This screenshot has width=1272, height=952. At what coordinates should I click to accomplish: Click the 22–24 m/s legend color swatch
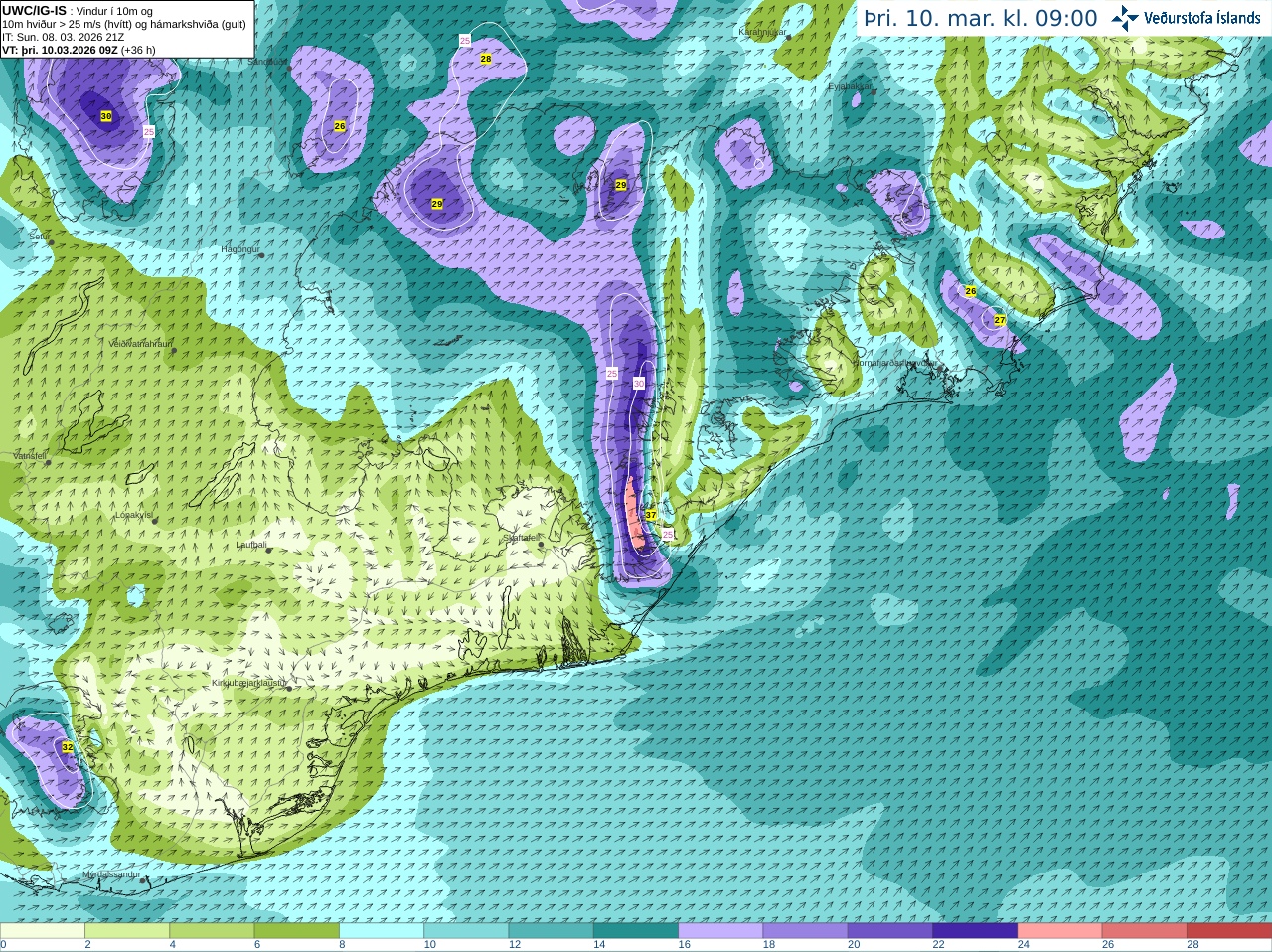(975, 931)
